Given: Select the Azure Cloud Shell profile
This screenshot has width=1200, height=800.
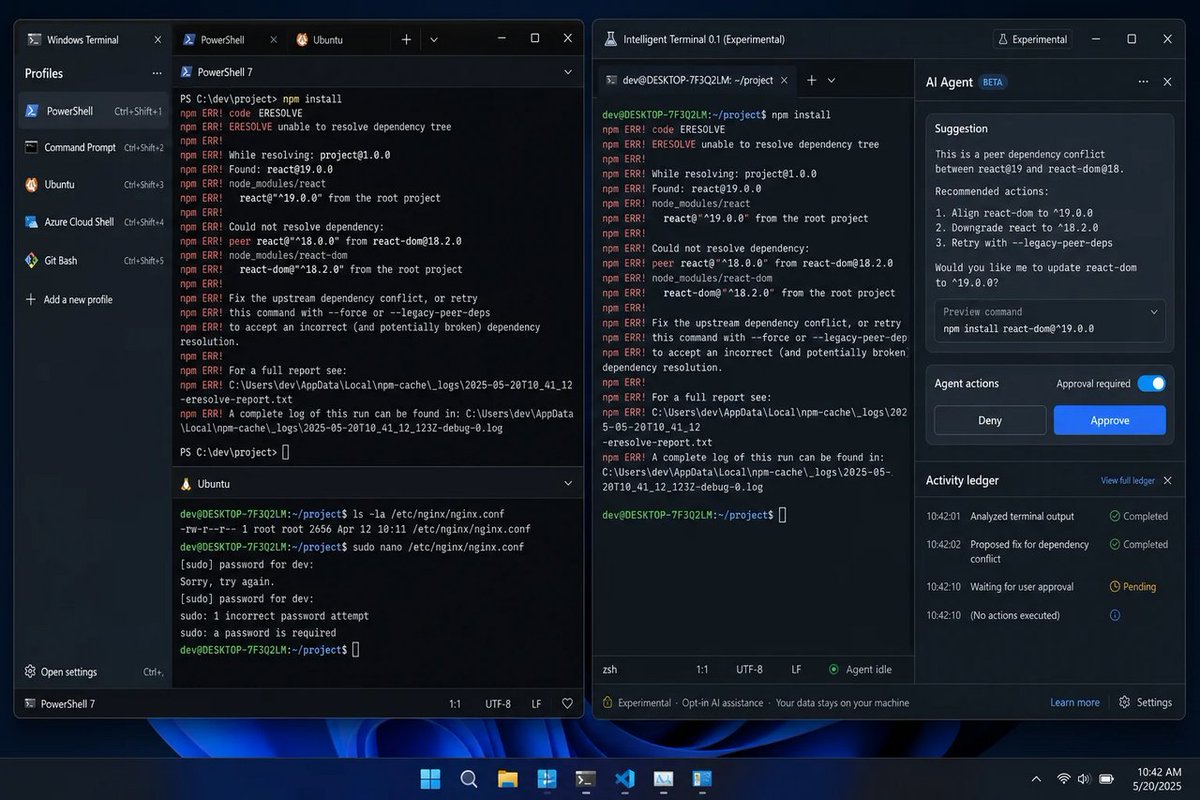Looking at the screenshot, I should (x=94, y=222).
